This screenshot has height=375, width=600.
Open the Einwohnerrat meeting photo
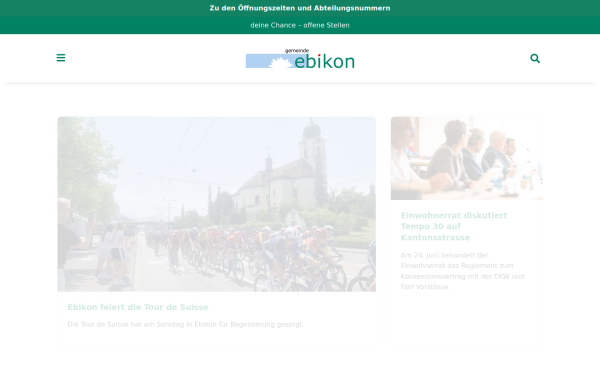coord(466,158)
